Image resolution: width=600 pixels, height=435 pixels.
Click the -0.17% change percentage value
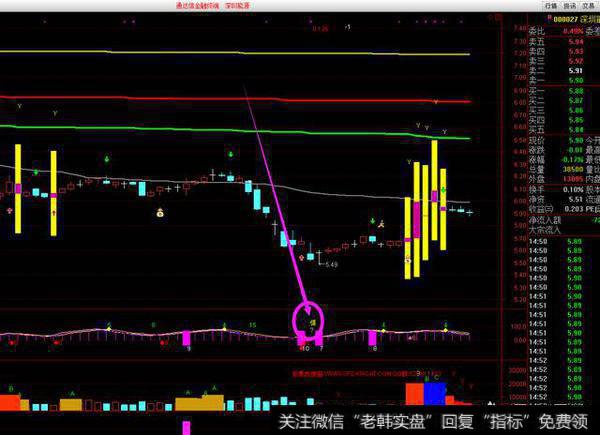pyautogui.click(x=572, y=160)
